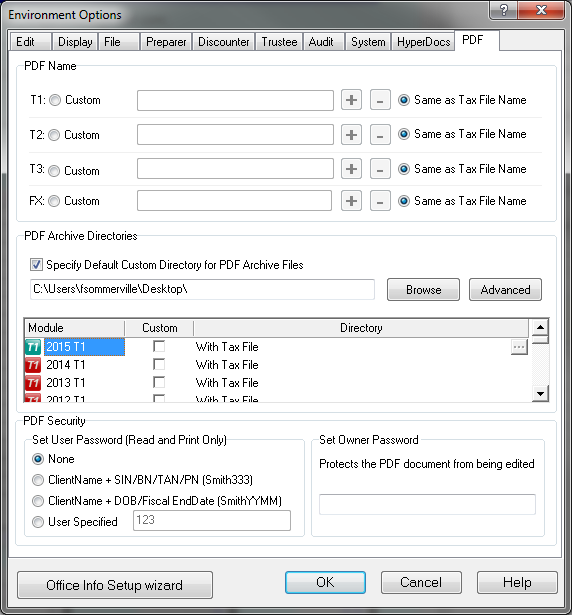
Task: Click the PDF archive directory path field
Action: click(202, 289)
